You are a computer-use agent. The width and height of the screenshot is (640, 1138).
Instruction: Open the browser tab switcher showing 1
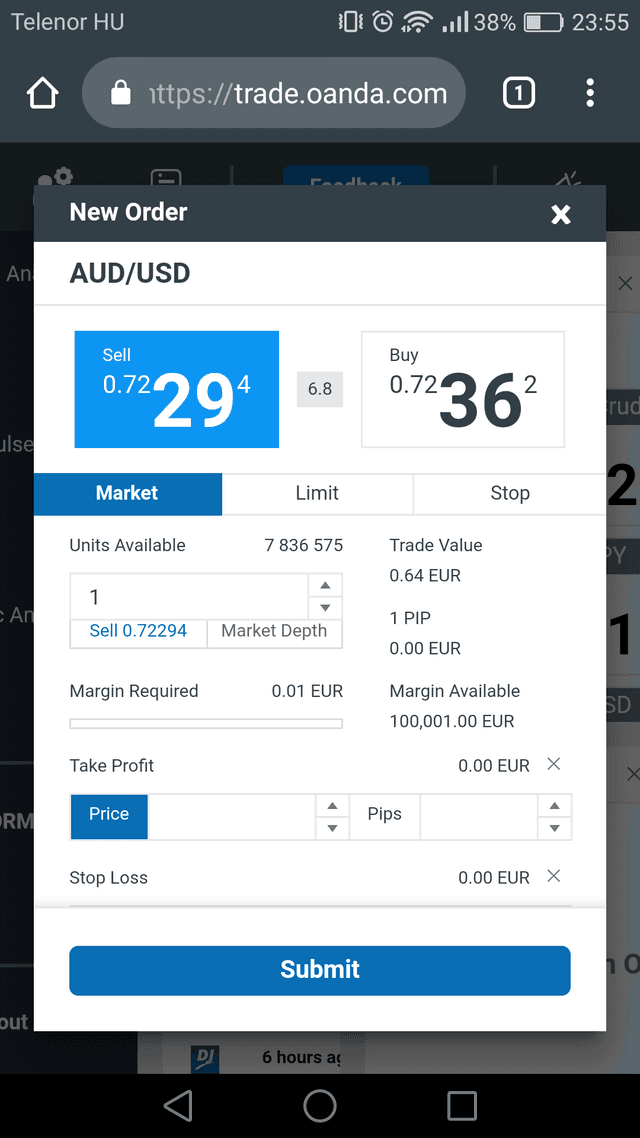click(519, 92)
